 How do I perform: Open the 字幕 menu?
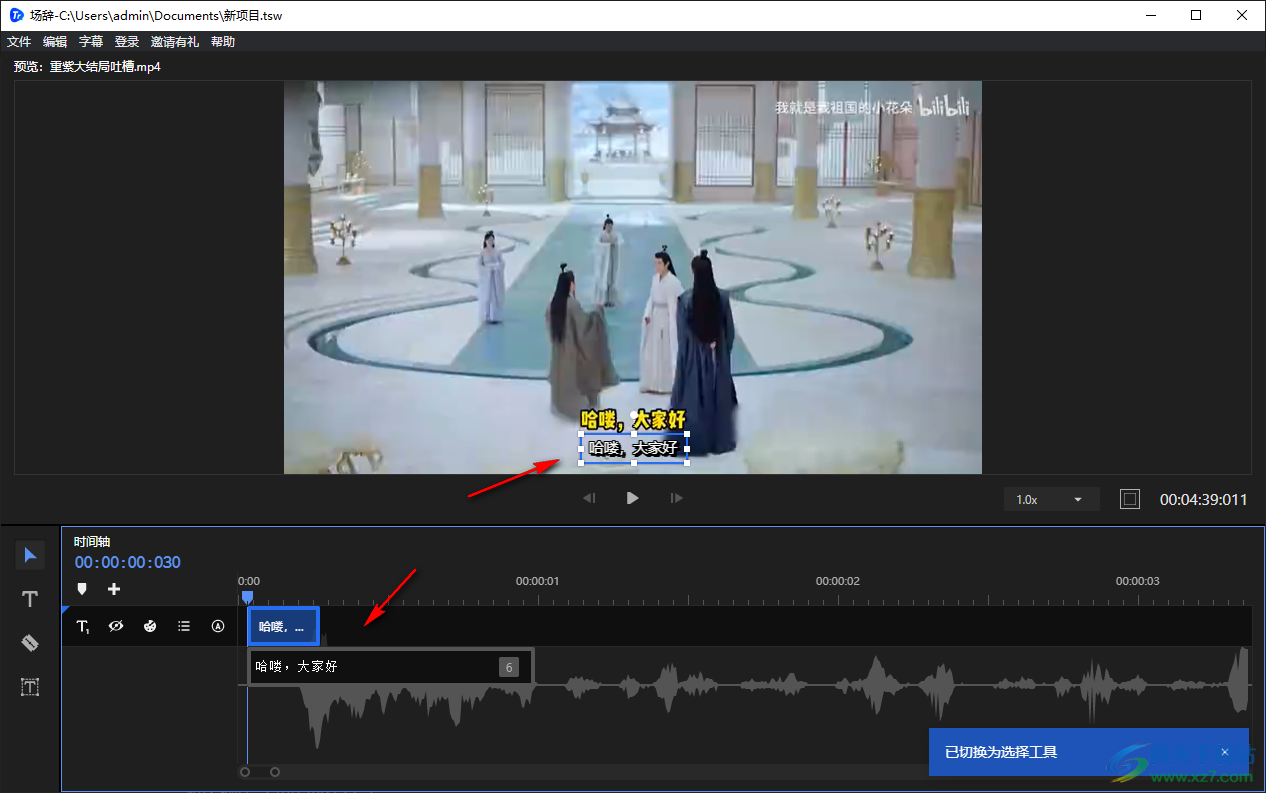click(x=91, y=42)
